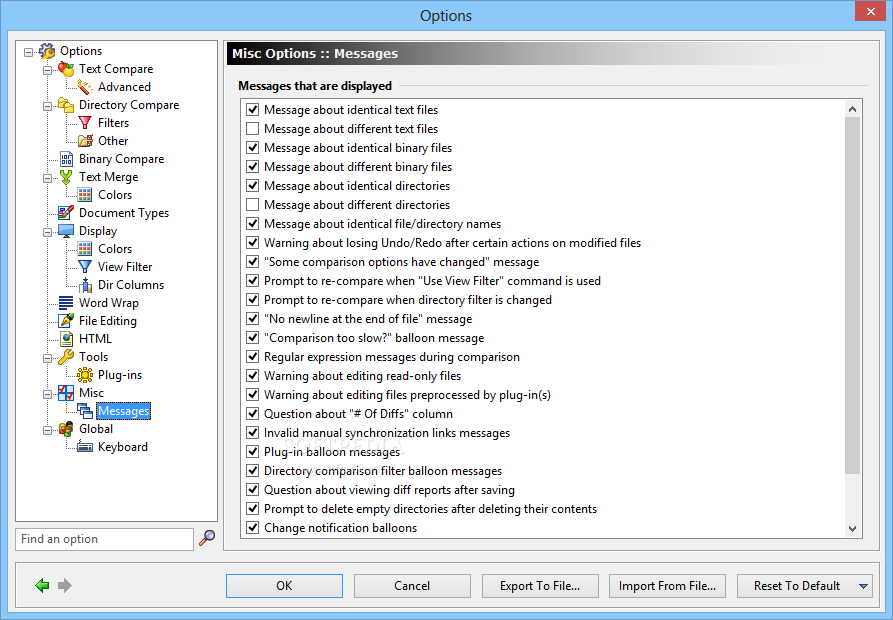The height and width of the screenshot is (620, 893).
Task: Click the scroll up arrow in list
Action: point(852,109)
